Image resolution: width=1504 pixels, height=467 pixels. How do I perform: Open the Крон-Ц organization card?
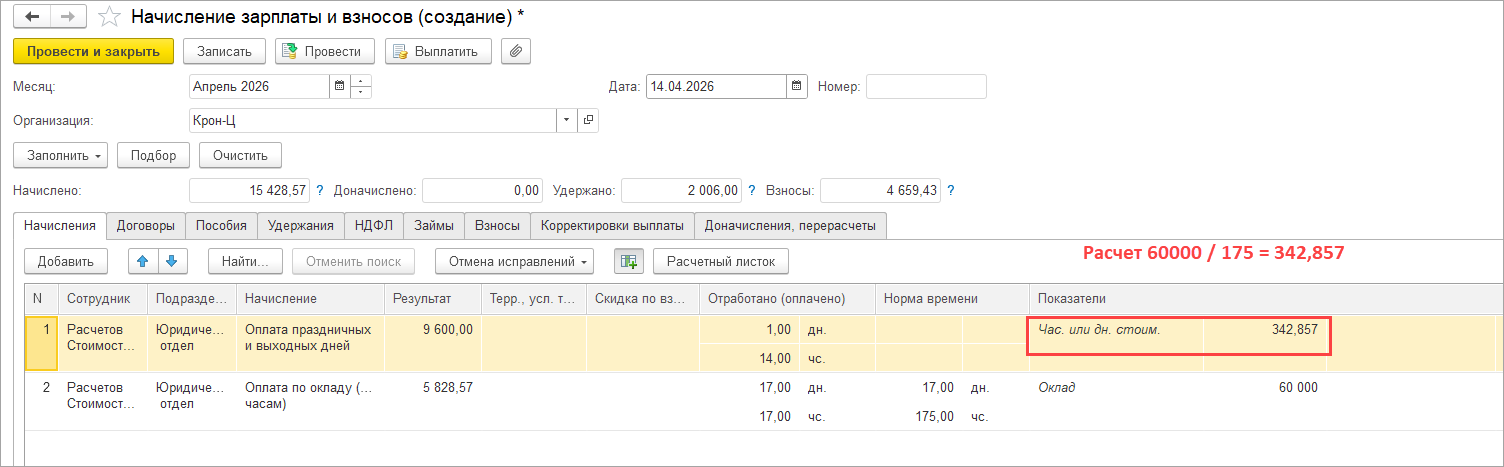pos(588,120)
